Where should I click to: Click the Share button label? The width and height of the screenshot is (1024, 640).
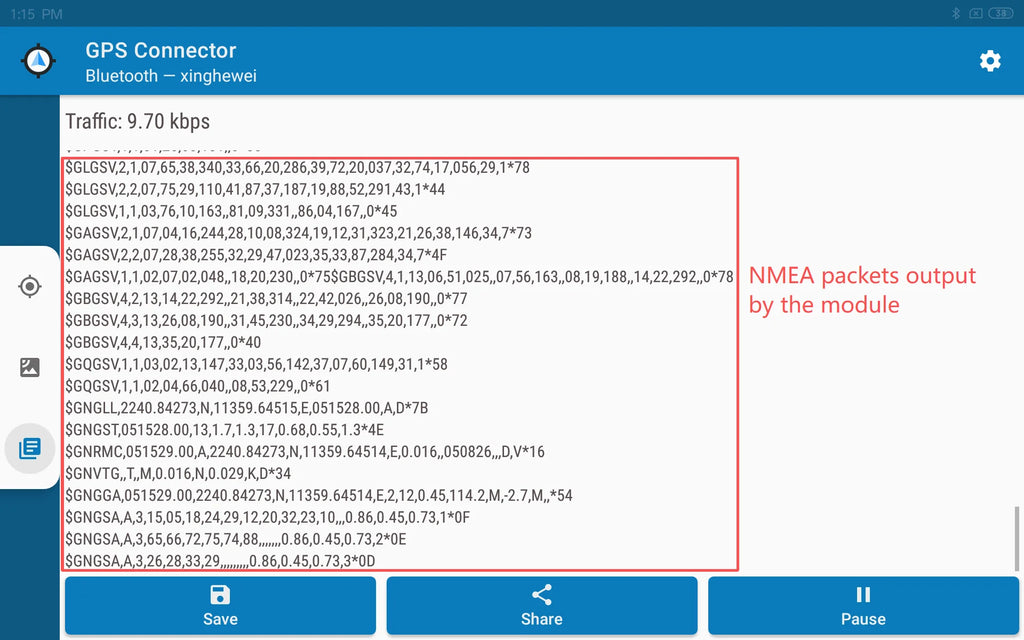pyautogui.click(x=541, y=619)
